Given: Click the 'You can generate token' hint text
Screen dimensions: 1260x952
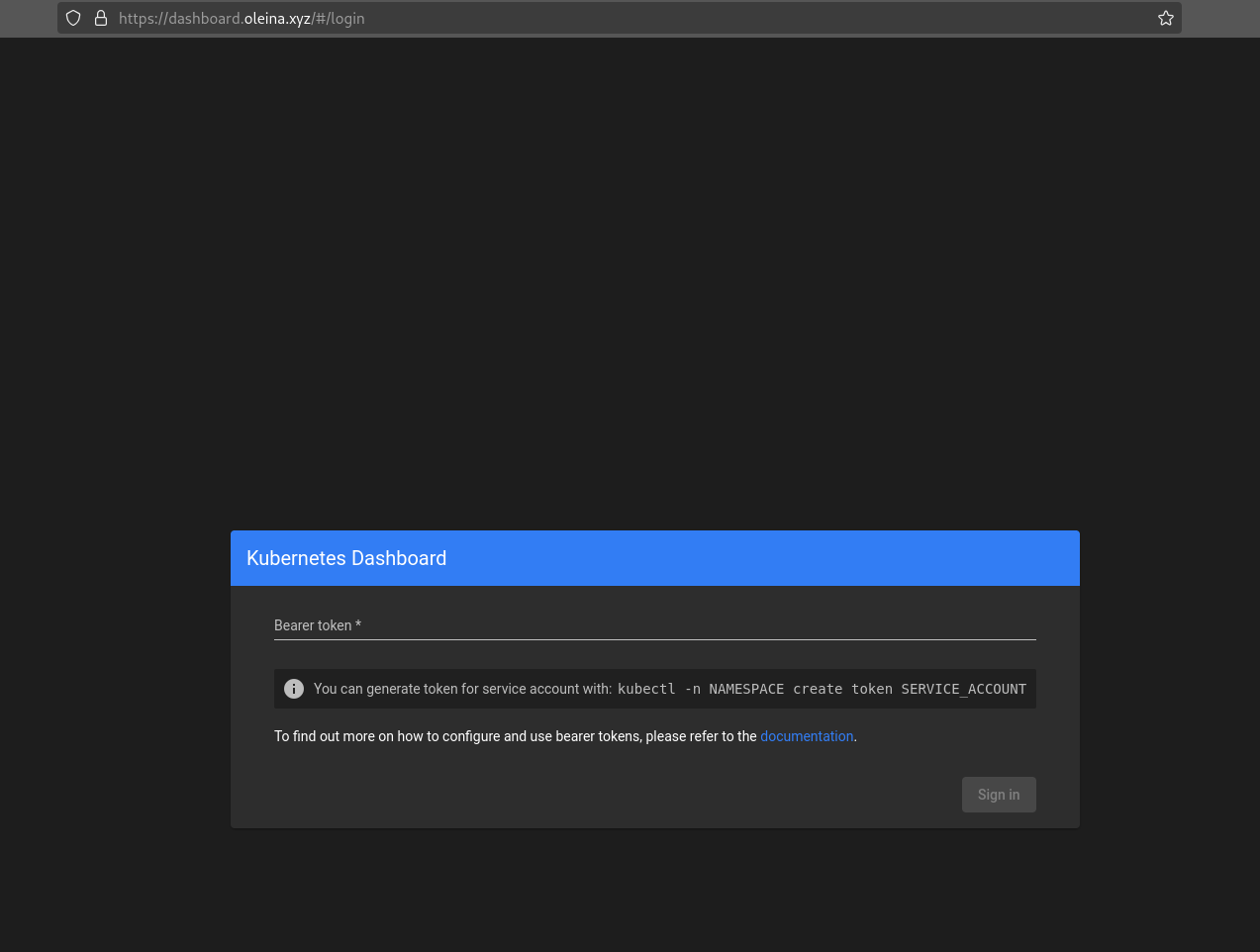Looking at the screenshot, I should coord(462,689).
